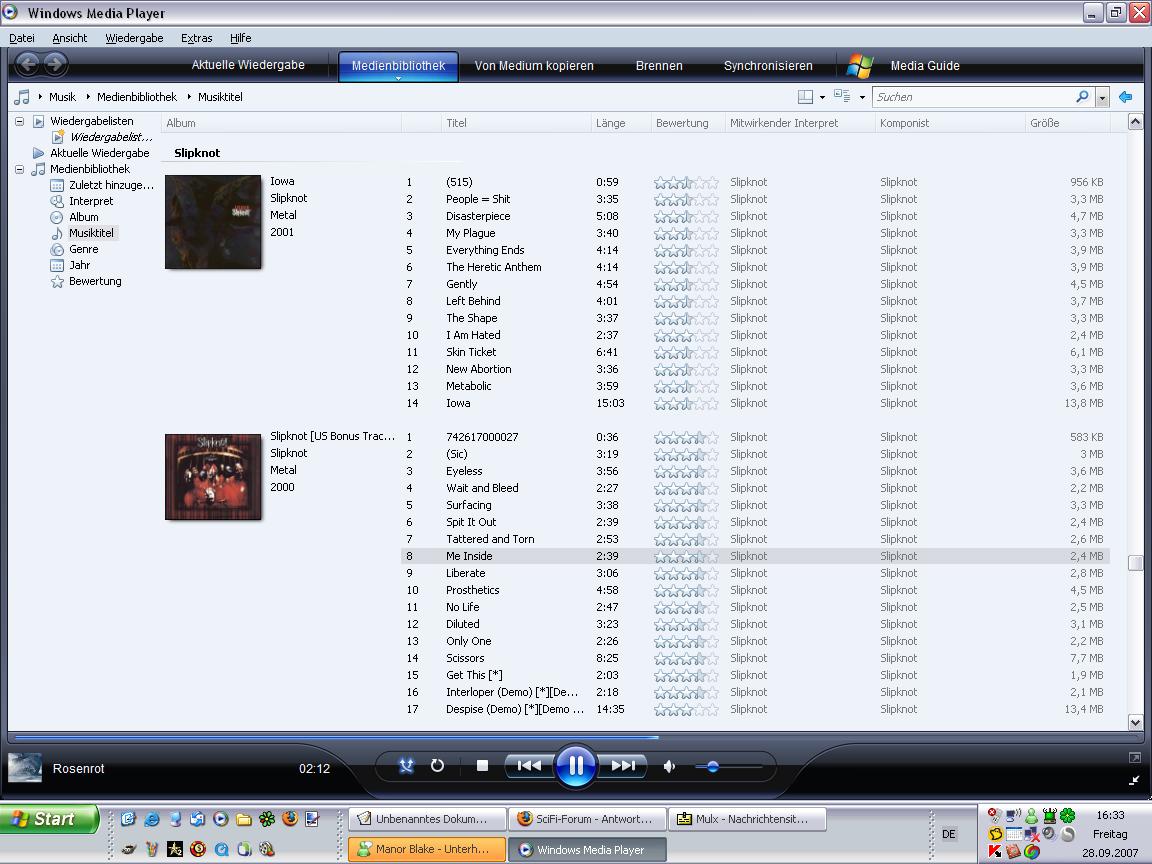
Task: Open the Extras menu
Action: (x=196, y=38)
